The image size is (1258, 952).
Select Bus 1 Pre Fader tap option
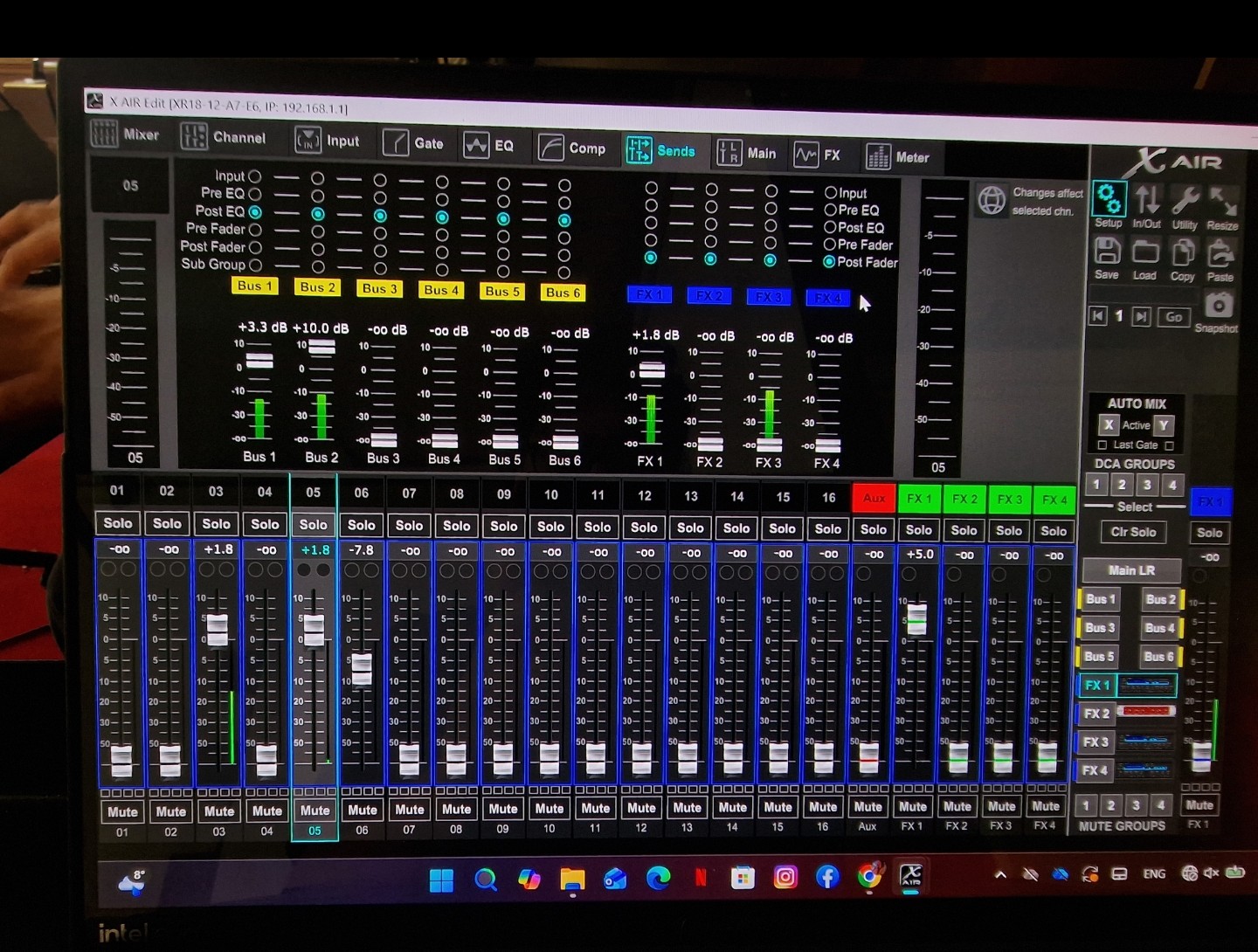pos(255,230)
